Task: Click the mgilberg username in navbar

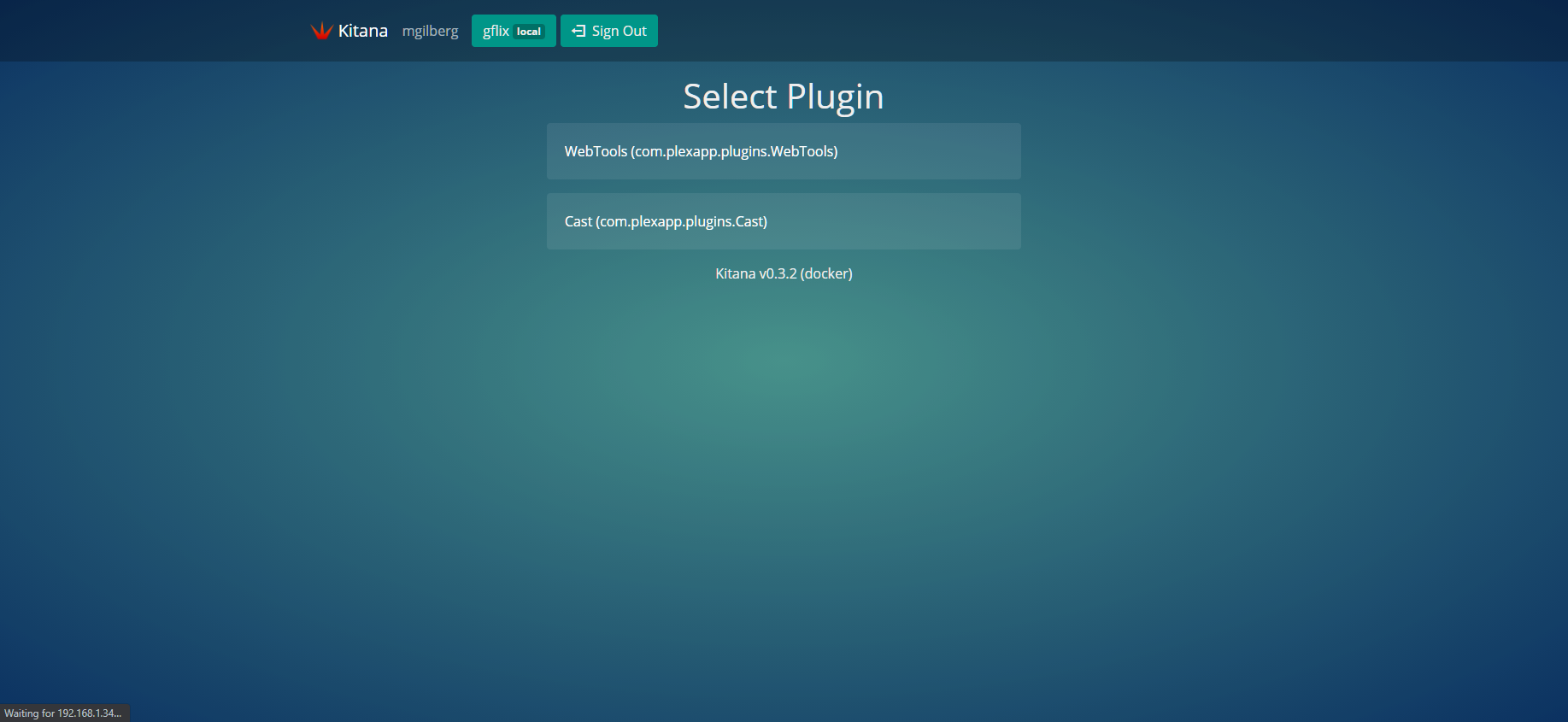Action: point(430,31)
